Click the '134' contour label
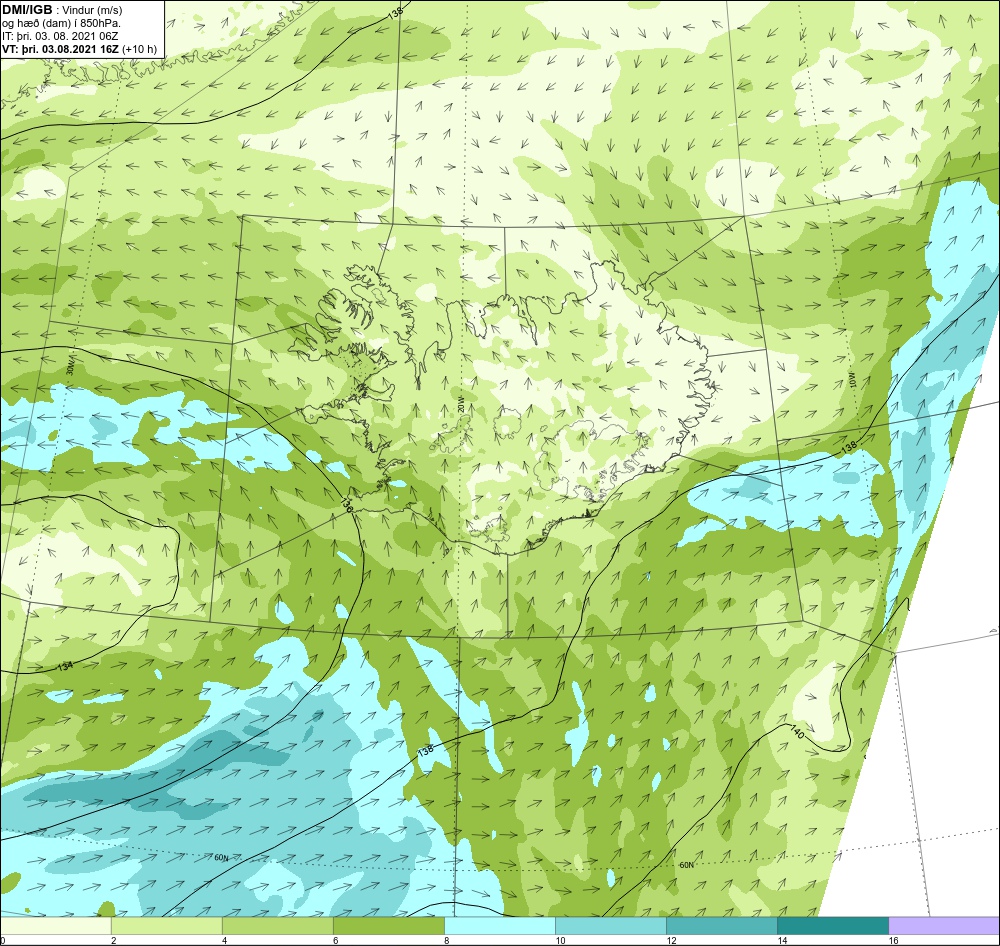Screen dimensions: 1000x946 [64, 667]
